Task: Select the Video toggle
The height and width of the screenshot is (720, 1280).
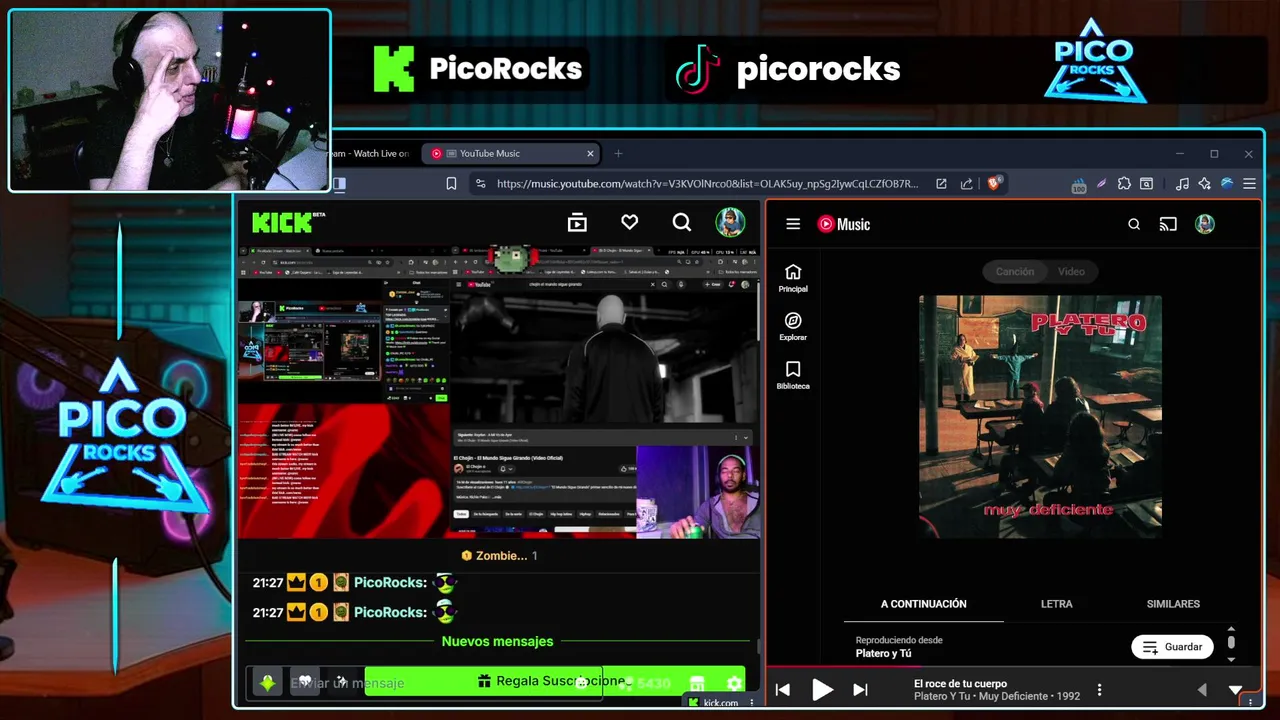Action: (x=1071, y=271)
